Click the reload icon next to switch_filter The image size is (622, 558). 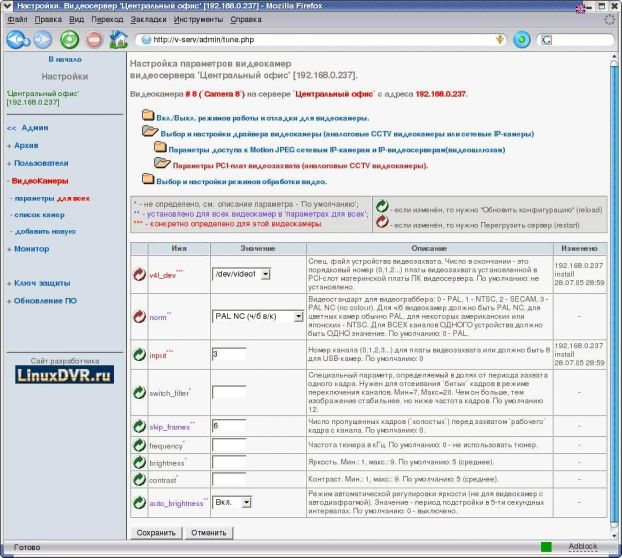coord(139,393)
